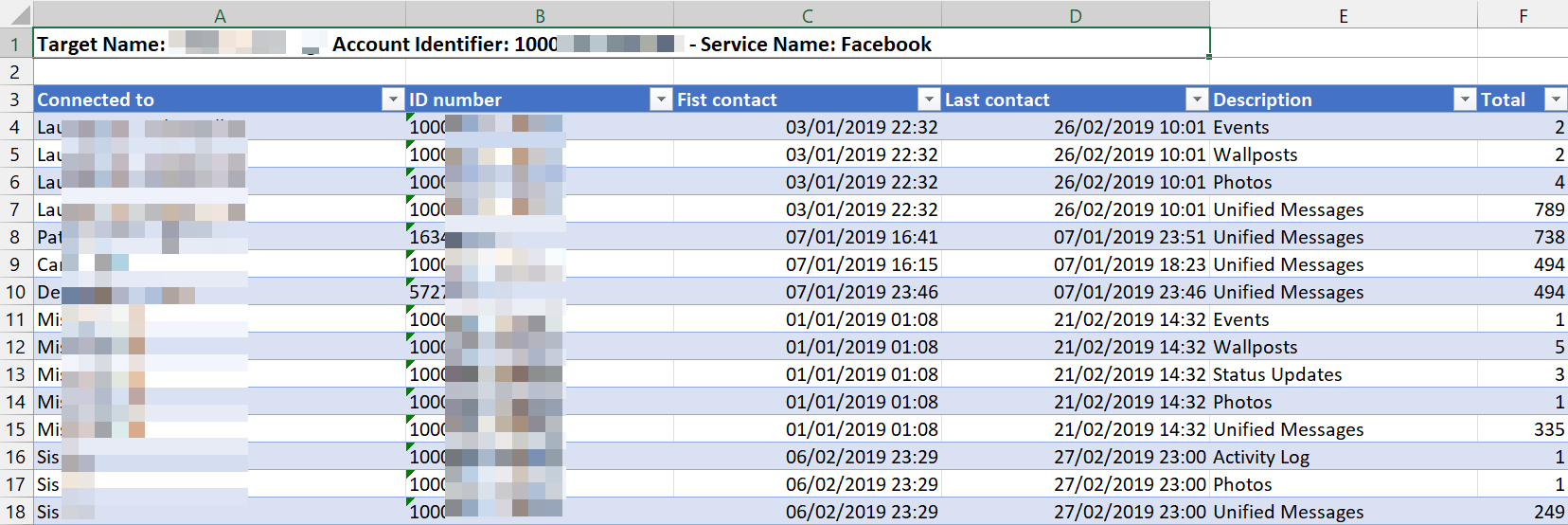Select column E header
The height and width of the screenshot is (525, 1568).
coord(1343,15)
